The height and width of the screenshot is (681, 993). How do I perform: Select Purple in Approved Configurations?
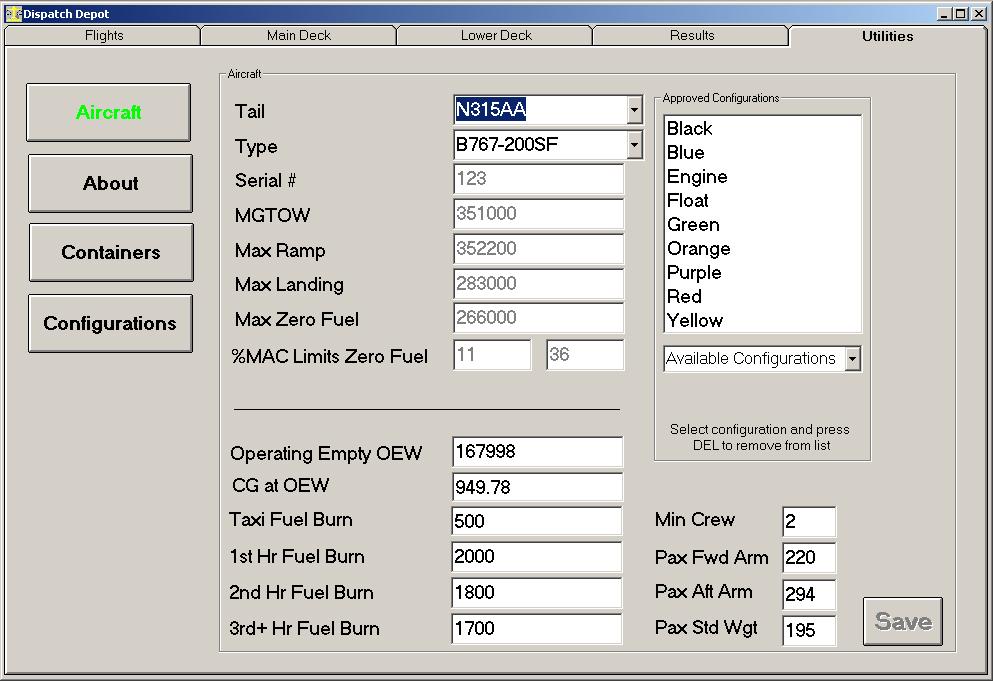click(x=762, y=273)
